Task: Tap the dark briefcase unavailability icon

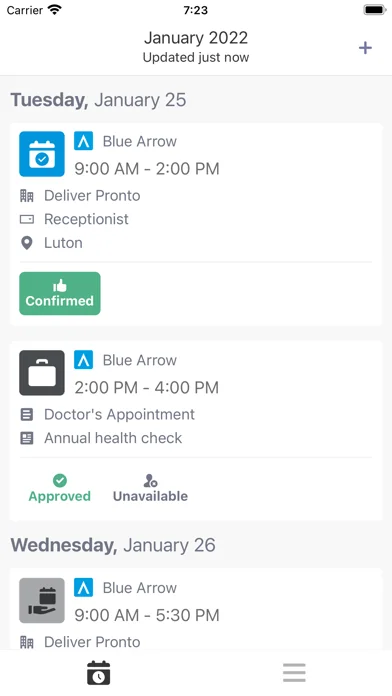Action: click(42, 373)
